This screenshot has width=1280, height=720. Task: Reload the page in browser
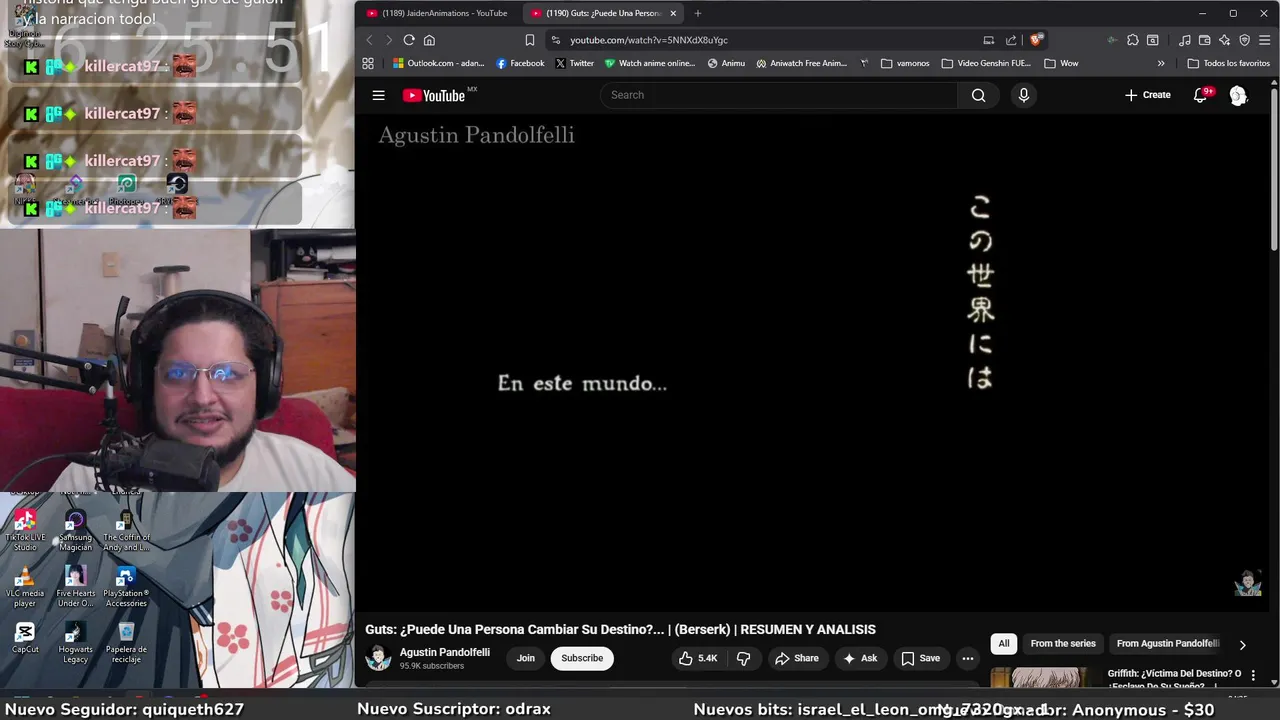pos(409,40)
